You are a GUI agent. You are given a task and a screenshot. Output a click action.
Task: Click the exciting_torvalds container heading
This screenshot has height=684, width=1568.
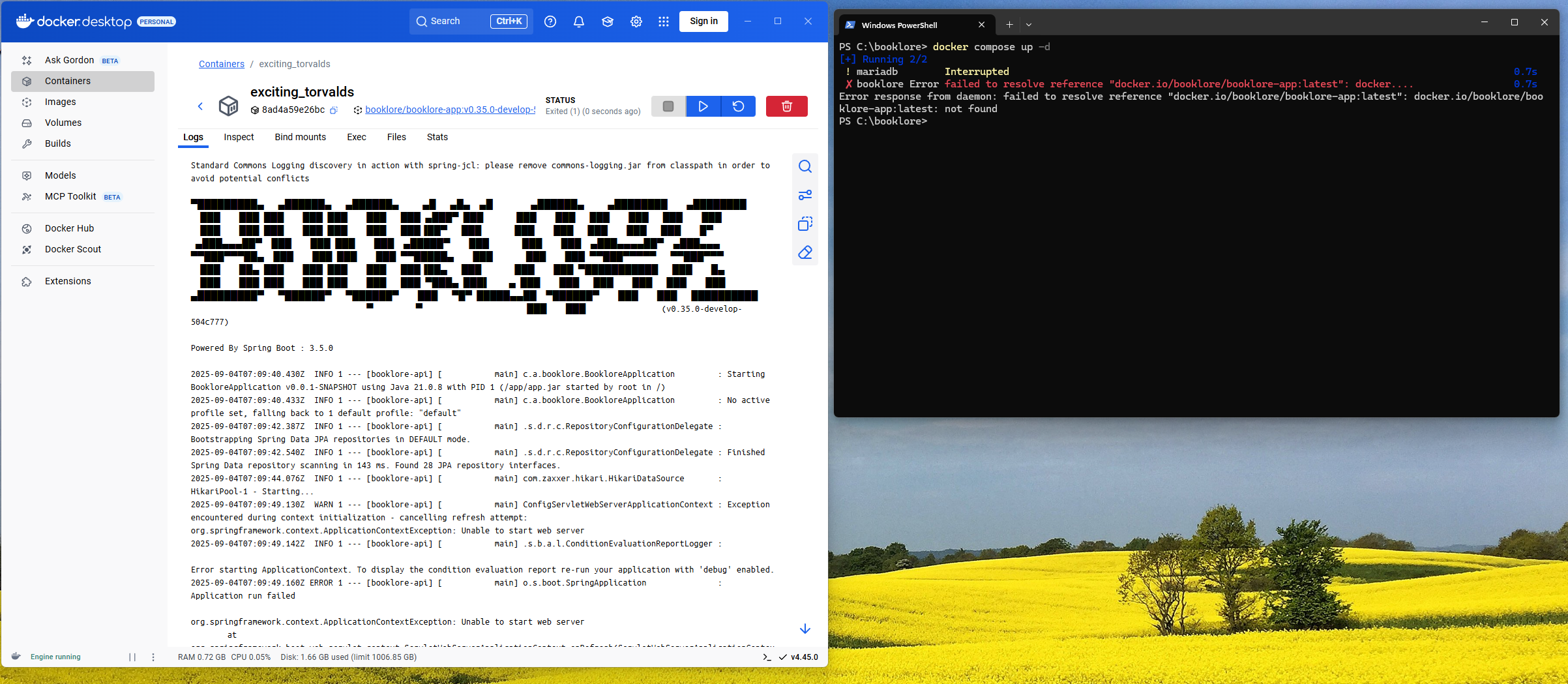303,92
